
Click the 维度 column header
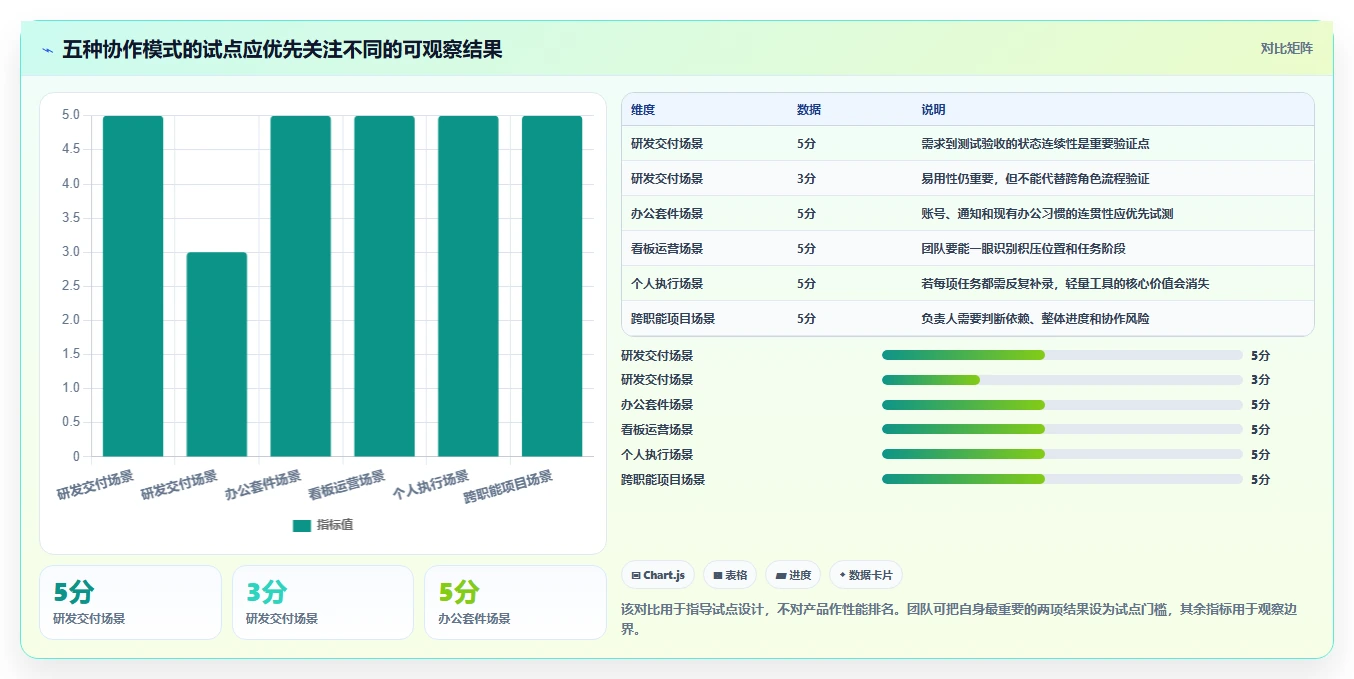[x=643, y=110]
